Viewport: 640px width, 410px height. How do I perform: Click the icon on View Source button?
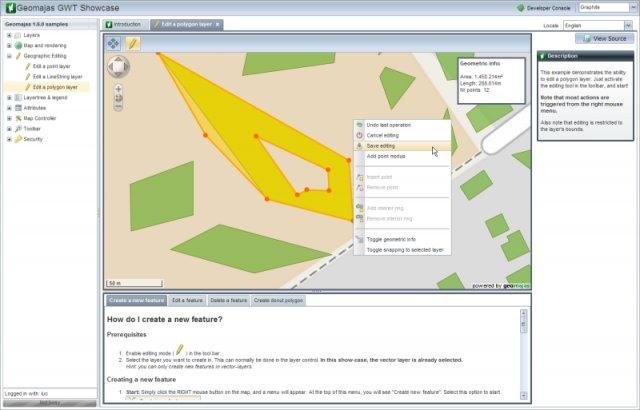click(587, 39)
